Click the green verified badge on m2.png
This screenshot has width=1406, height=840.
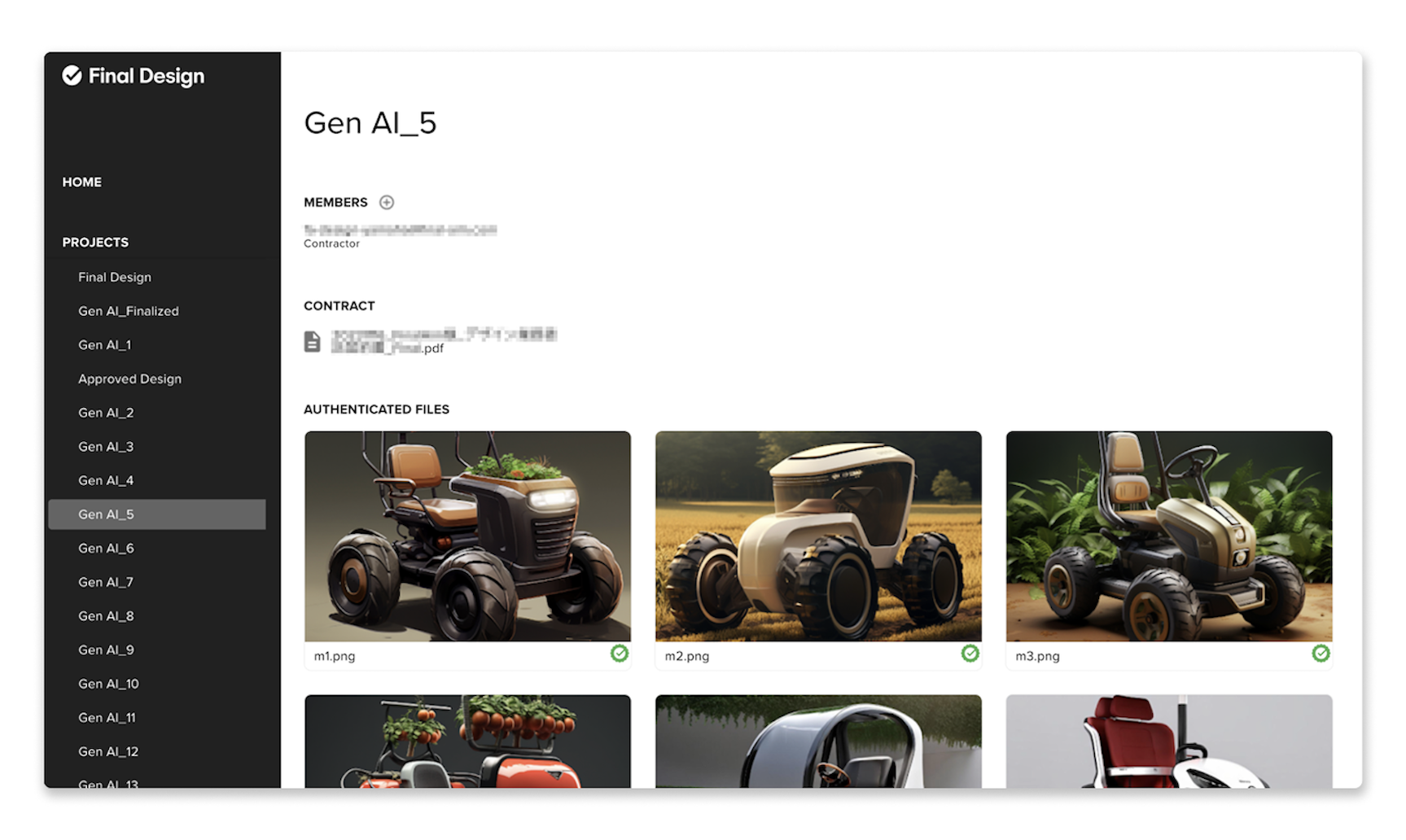click(970, 654)
